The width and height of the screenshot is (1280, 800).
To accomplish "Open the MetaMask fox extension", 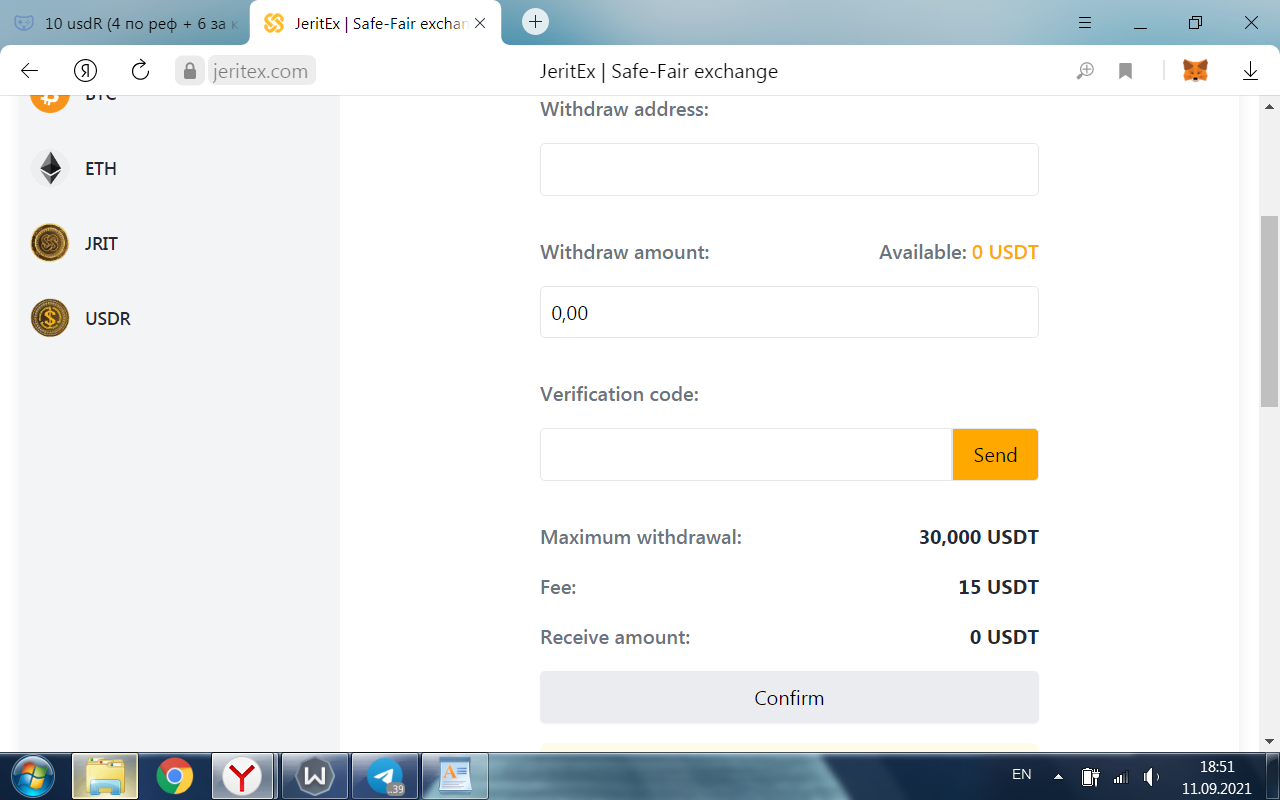I will click(x=1195, y=71).
